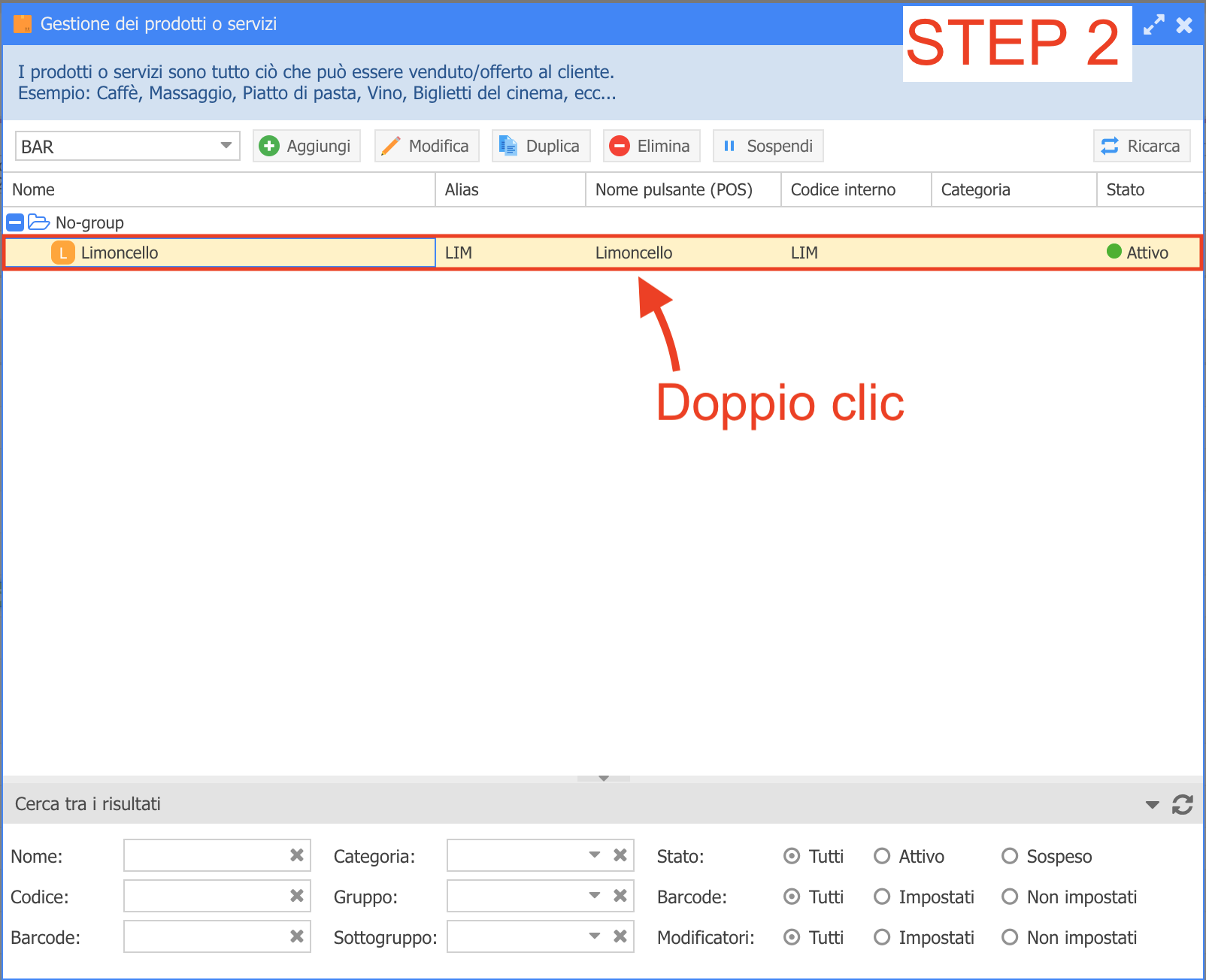This screenshot has width=1206, height=980.
Task: Select Modificatori Non impostati radio button
Action: point(1010,937)
